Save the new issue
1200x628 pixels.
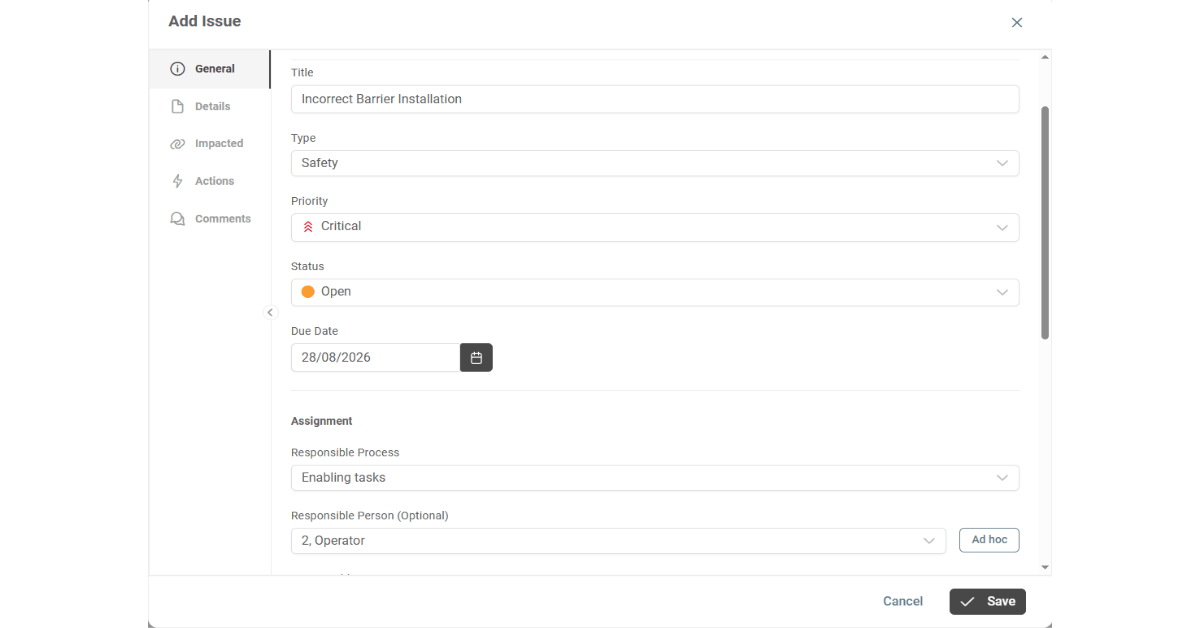[987, 601]
